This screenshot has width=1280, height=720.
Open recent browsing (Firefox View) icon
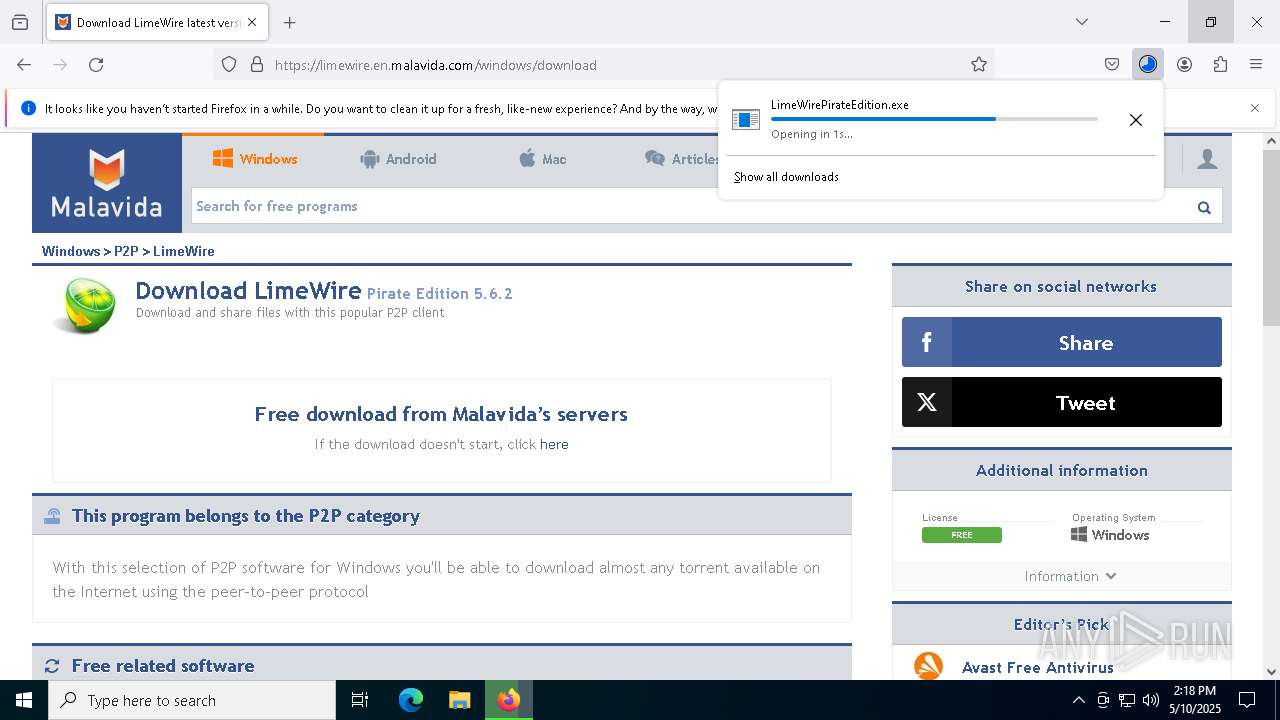click(20, 22)
